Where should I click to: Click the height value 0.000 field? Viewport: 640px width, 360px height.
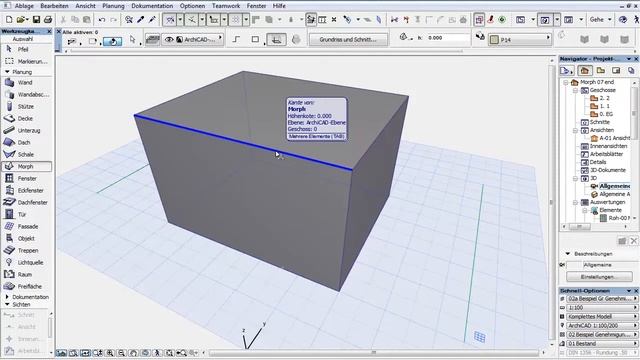(x=448, y=38)
